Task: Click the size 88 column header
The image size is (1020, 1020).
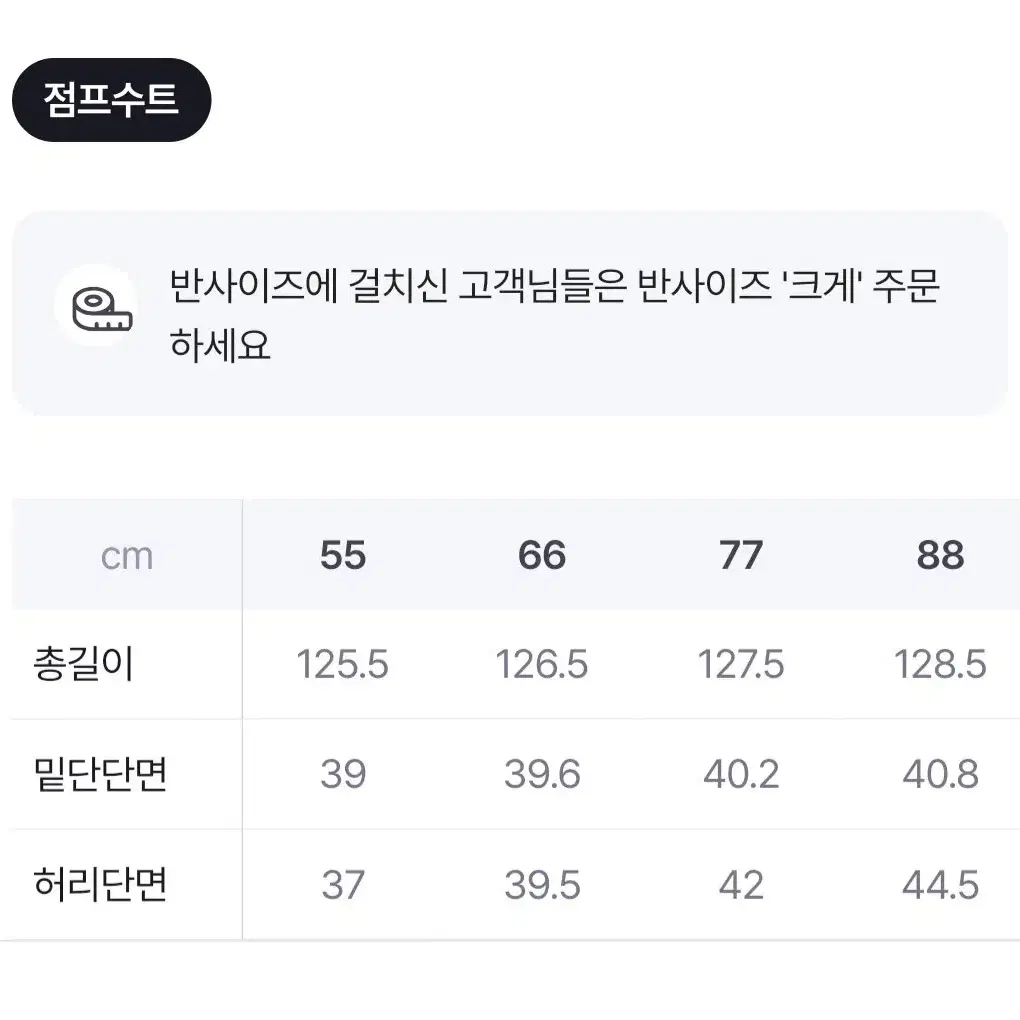Action: pos(940,555)
